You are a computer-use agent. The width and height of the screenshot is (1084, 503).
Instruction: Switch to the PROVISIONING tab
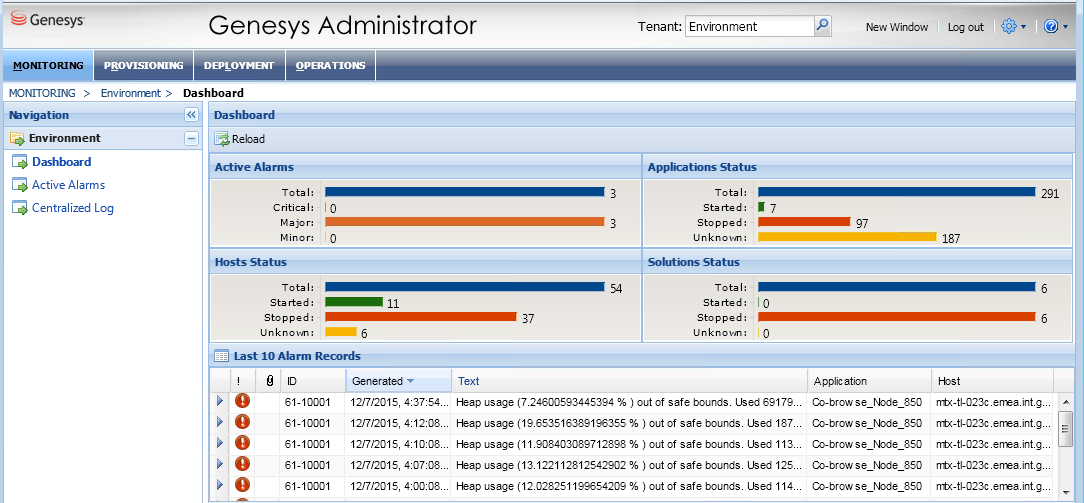point(144,66)
